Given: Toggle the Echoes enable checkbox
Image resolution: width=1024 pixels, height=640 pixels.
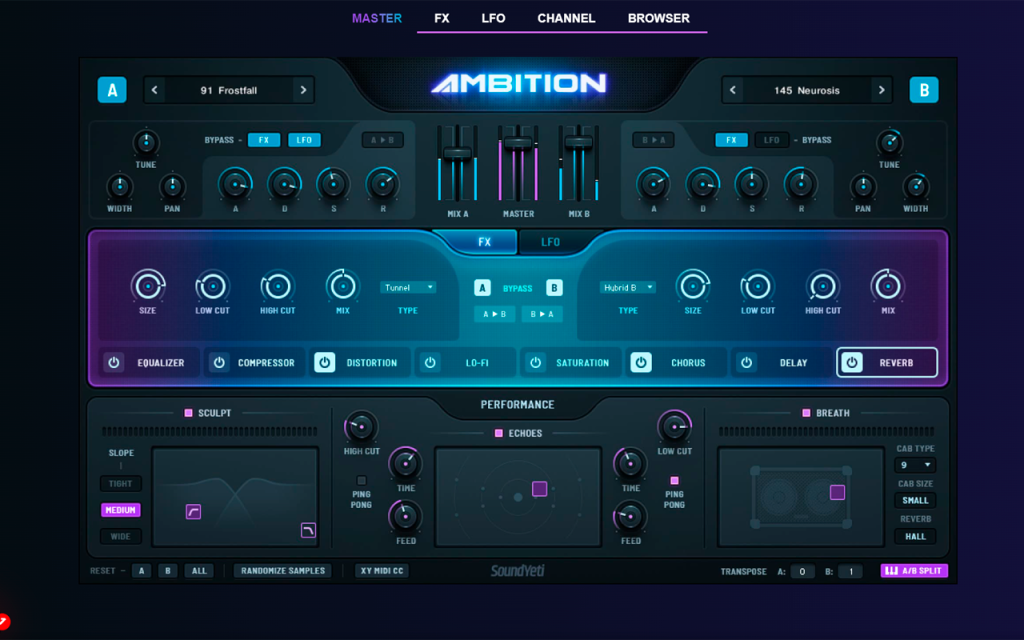Looking at the screenshot, I should point(499,433).
